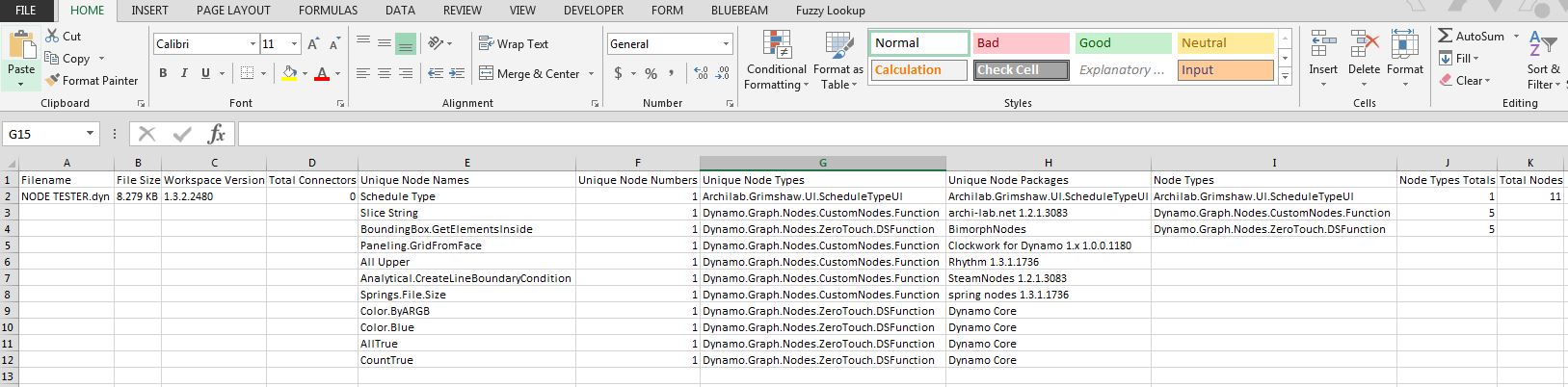This screenshot has height=387, width=1568.
Task: Open Fill options
Action: (x=1458, y=59)
